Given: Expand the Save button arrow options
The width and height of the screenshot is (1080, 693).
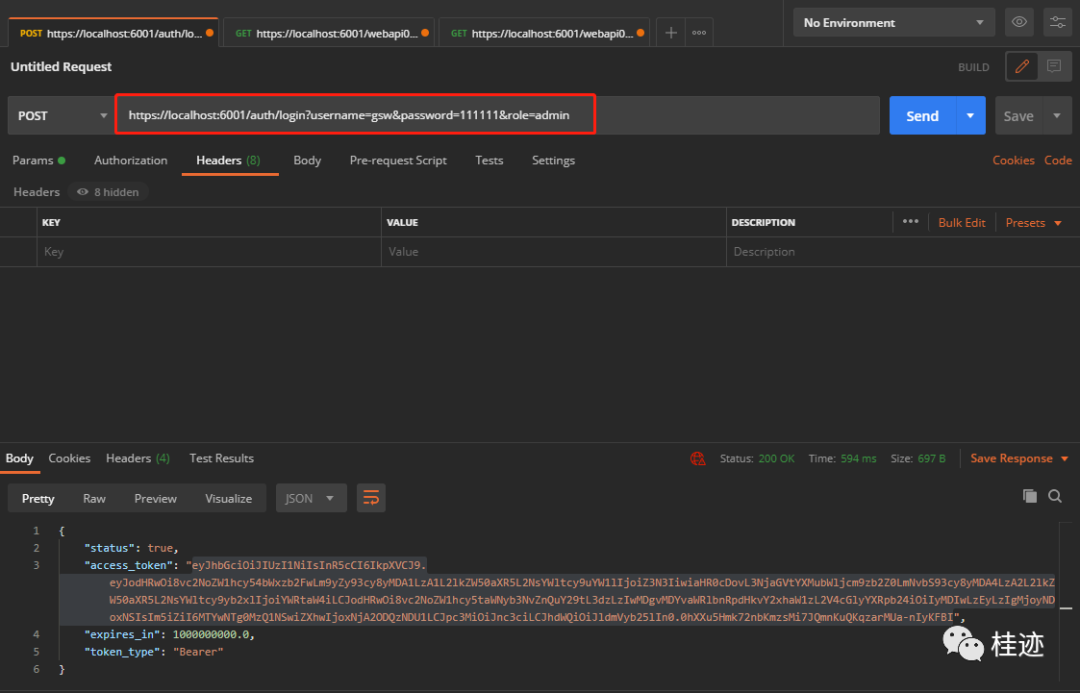Looking at the screenshot, I should pos(1057,116).
